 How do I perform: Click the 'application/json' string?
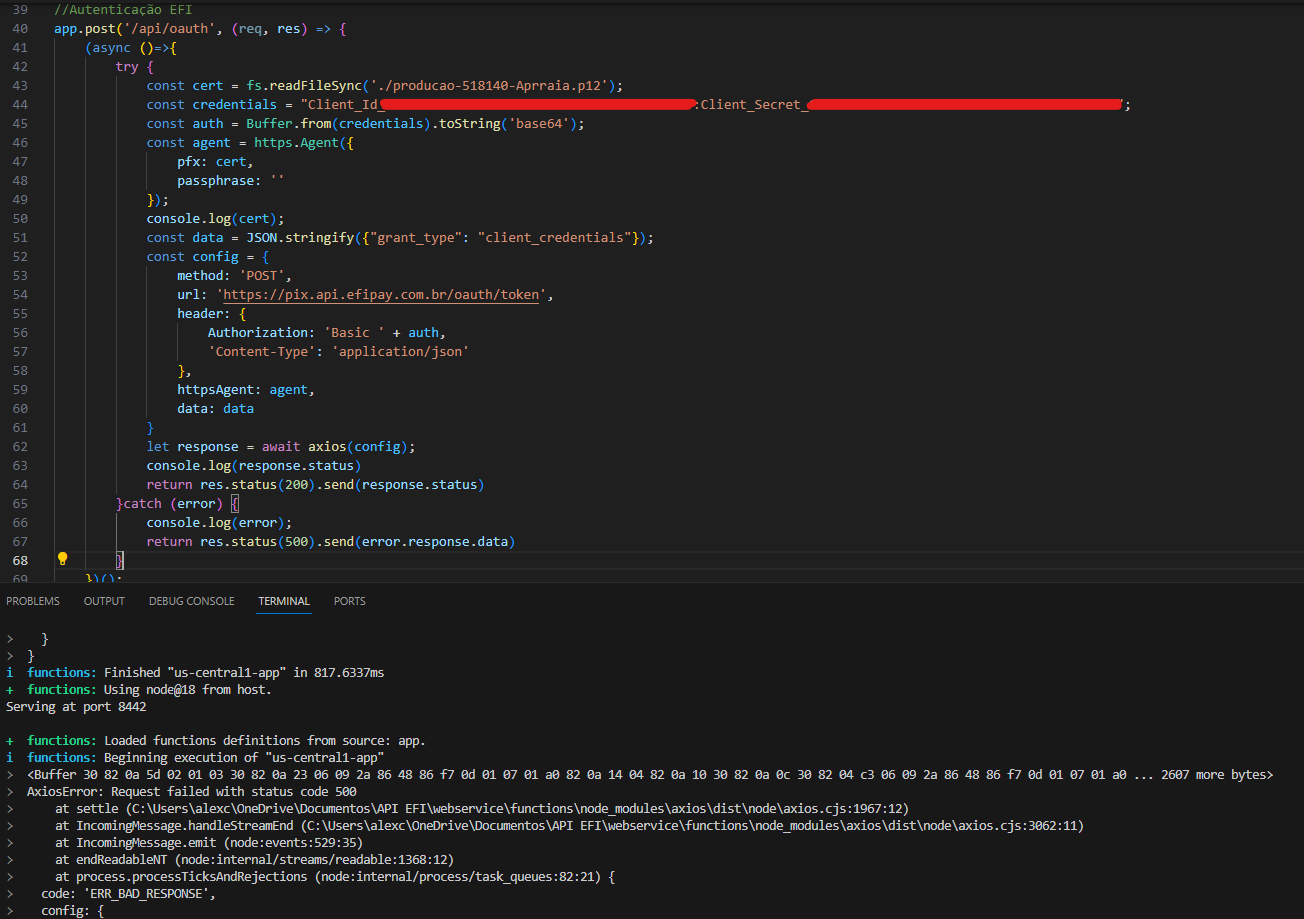400,352
